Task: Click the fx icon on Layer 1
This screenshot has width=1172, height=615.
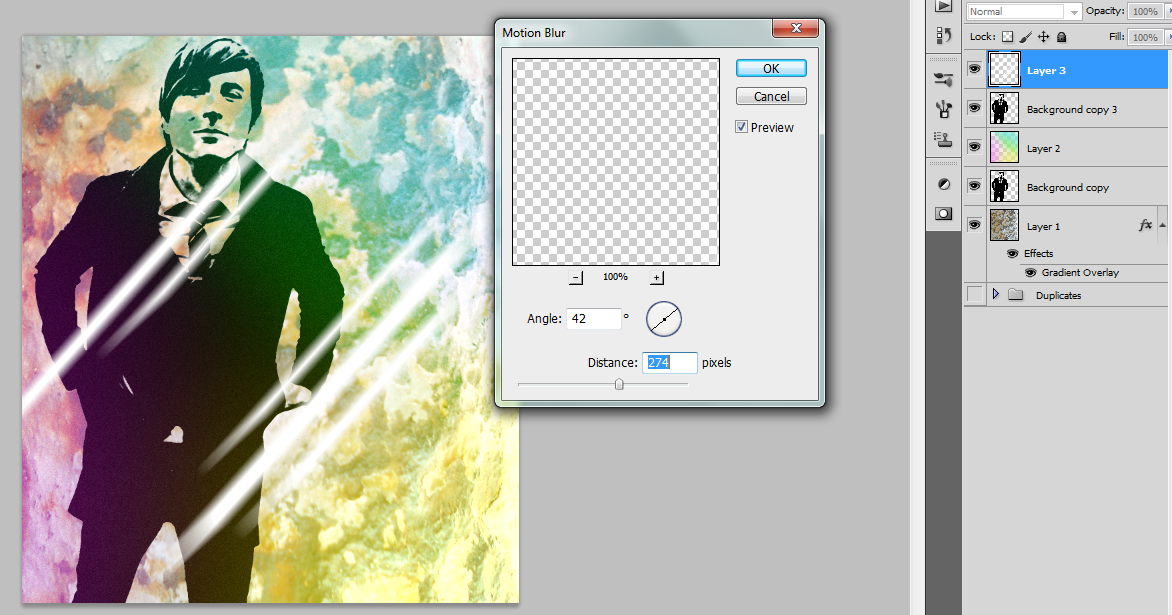Action: coord(1145,225)
